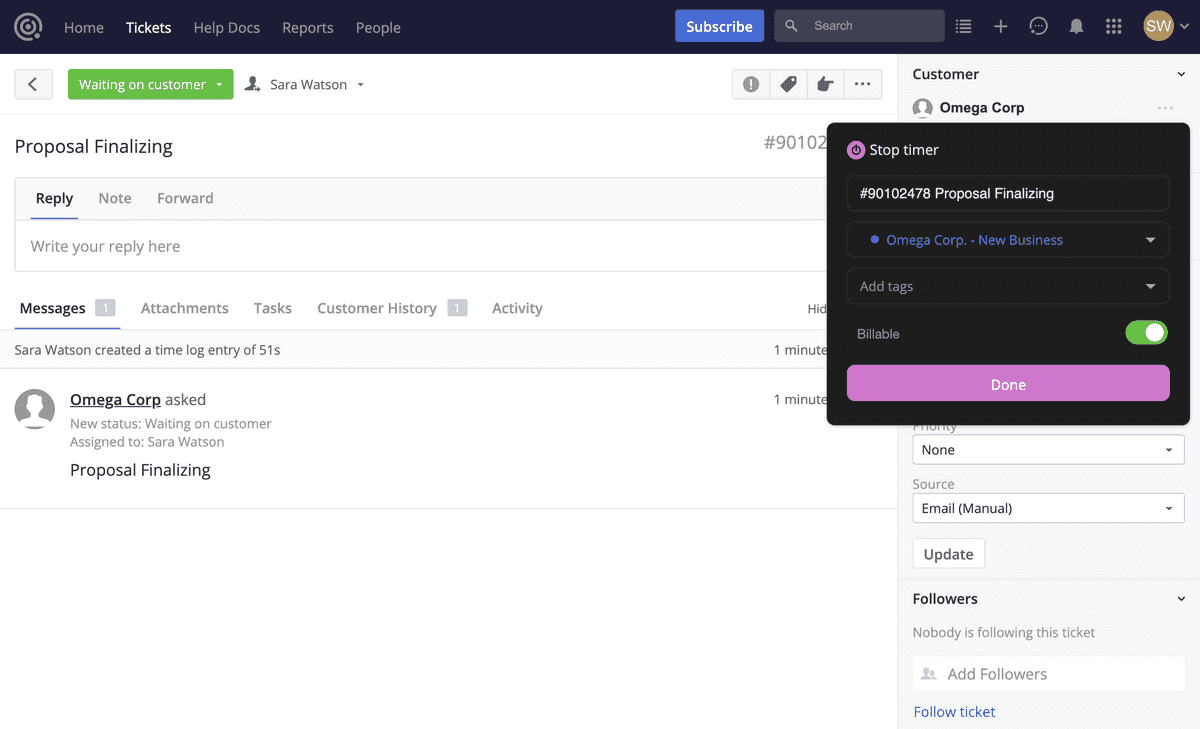Click the SW avatar in the top bar
This screenshot has height=729, width=1200.
point(1157,26)
